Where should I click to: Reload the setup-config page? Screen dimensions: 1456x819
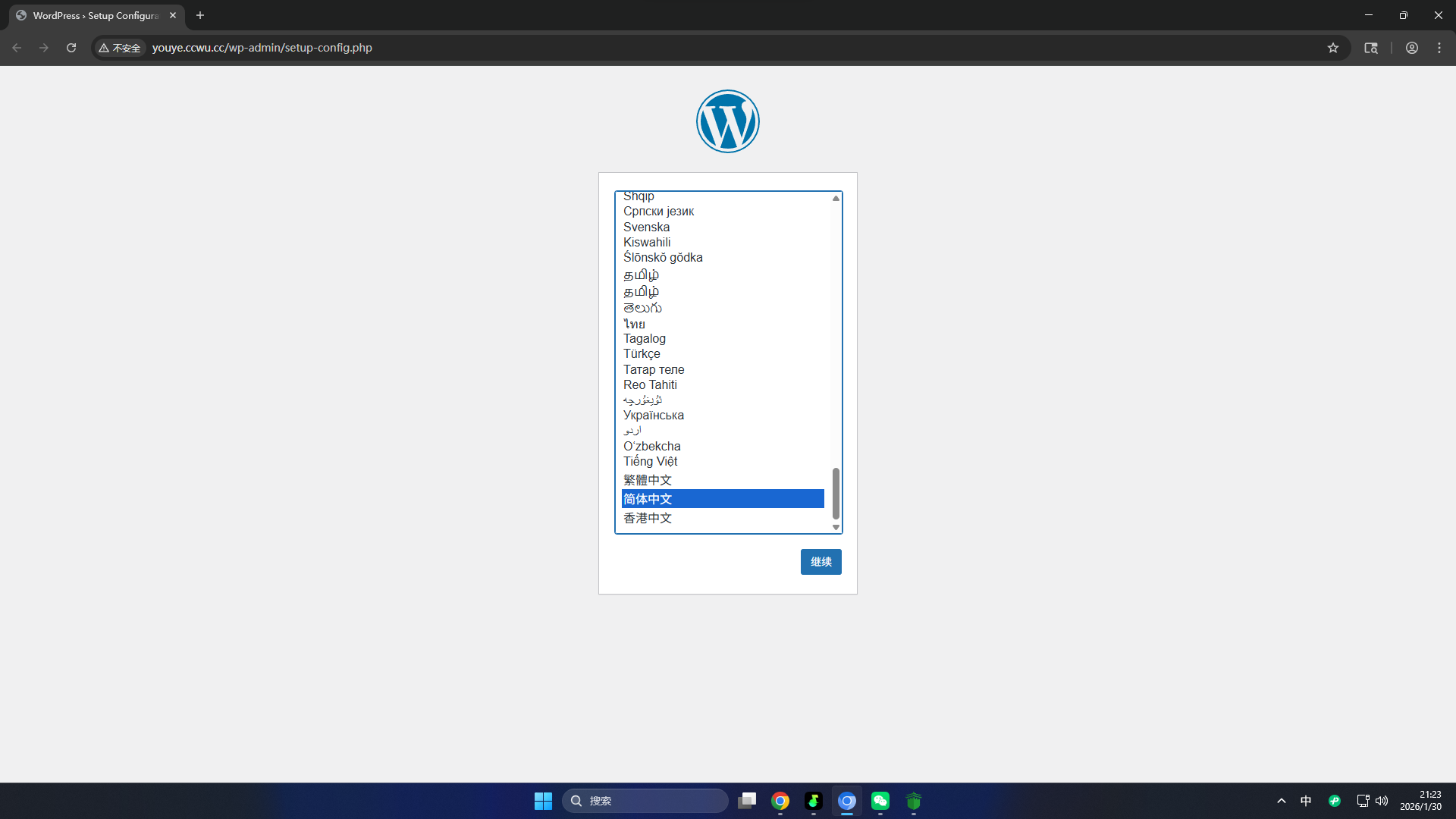point(71,48)
